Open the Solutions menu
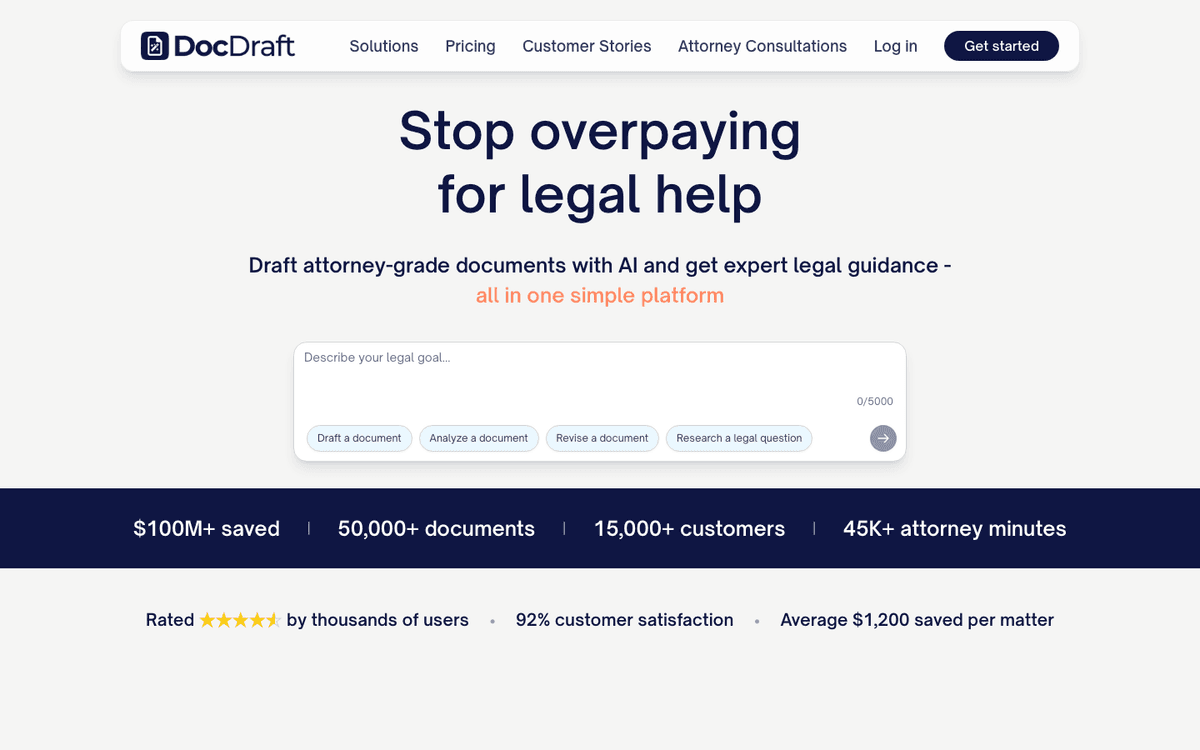Image resolution: width=1200 pixels, height=750 pixels. (384, 46)
